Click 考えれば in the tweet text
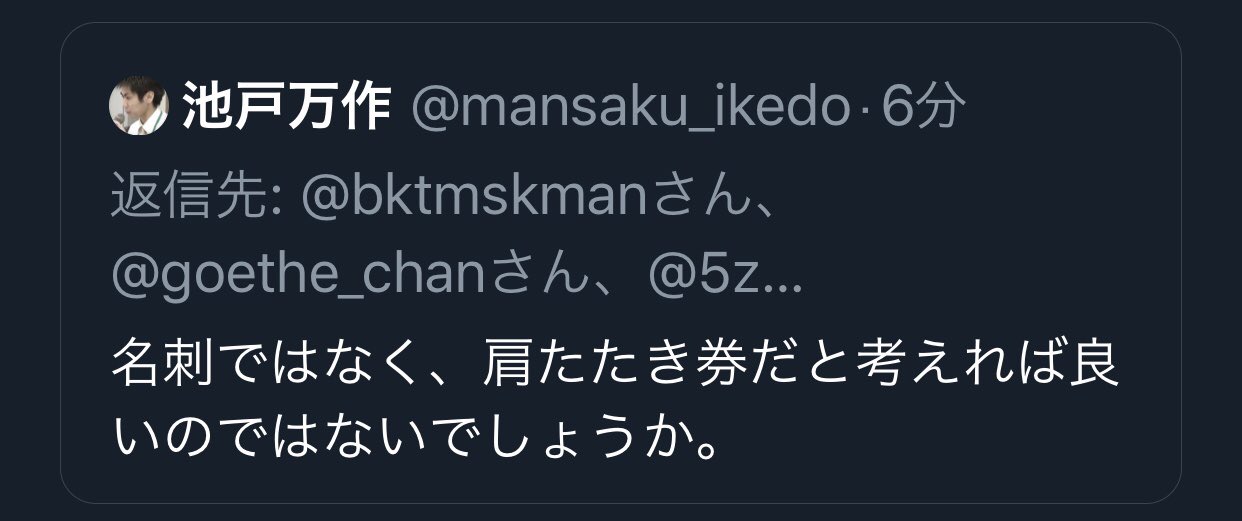Image resolution: width=1242 pixels, height=521 pixels. coord(963,369)
